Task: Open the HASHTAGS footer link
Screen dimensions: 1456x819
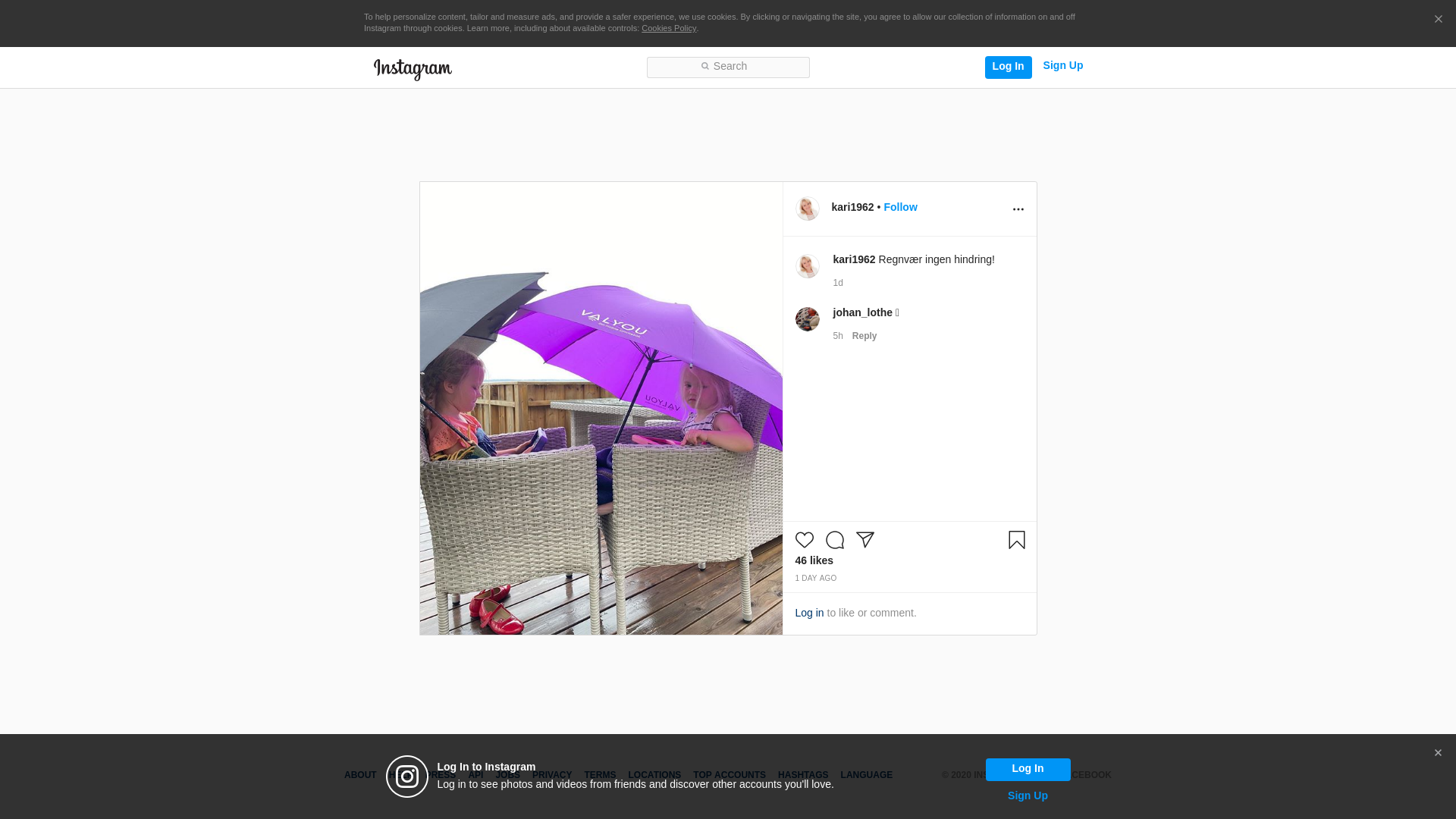Action: [803, 775]
